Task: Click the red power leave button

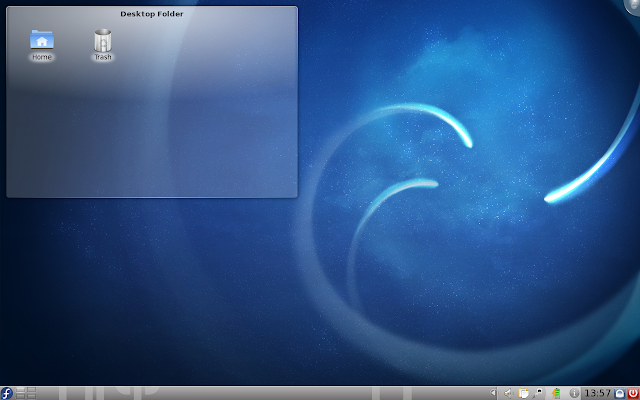Action: [x=632, y=392]
